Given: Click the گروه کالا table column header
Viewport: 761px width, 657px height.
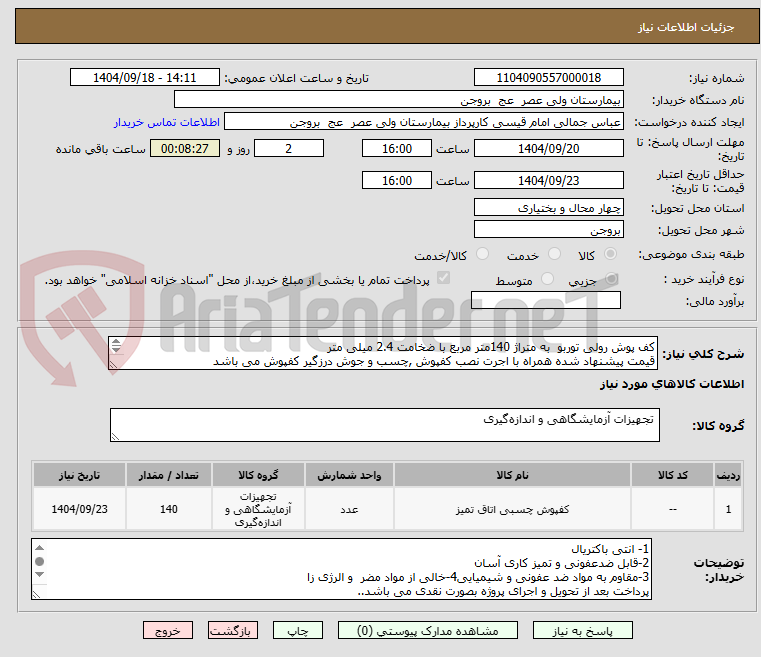Looking at the screenshot, I should point(258,475).
